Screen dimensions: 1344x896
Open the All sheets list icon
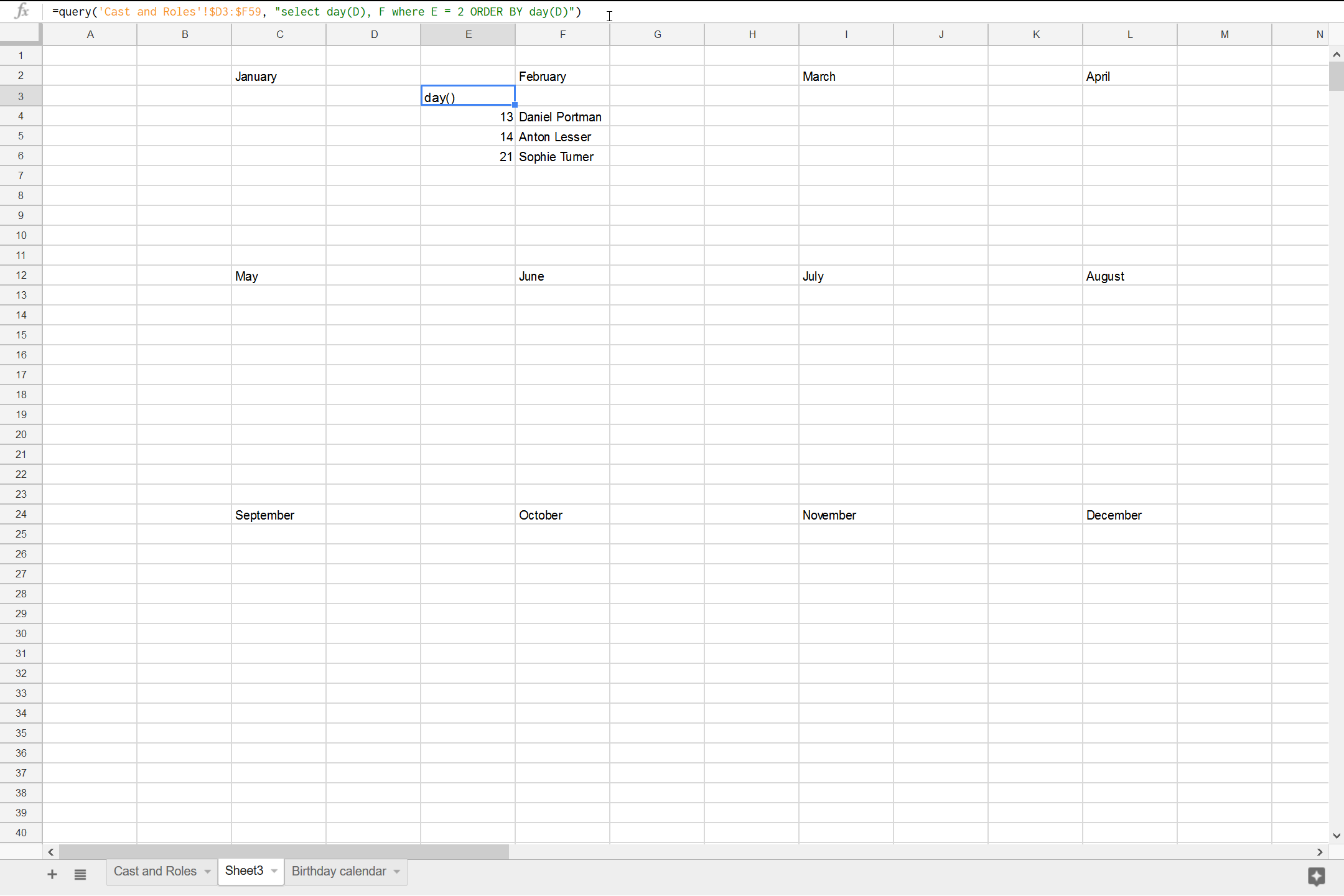pos(80,874)
